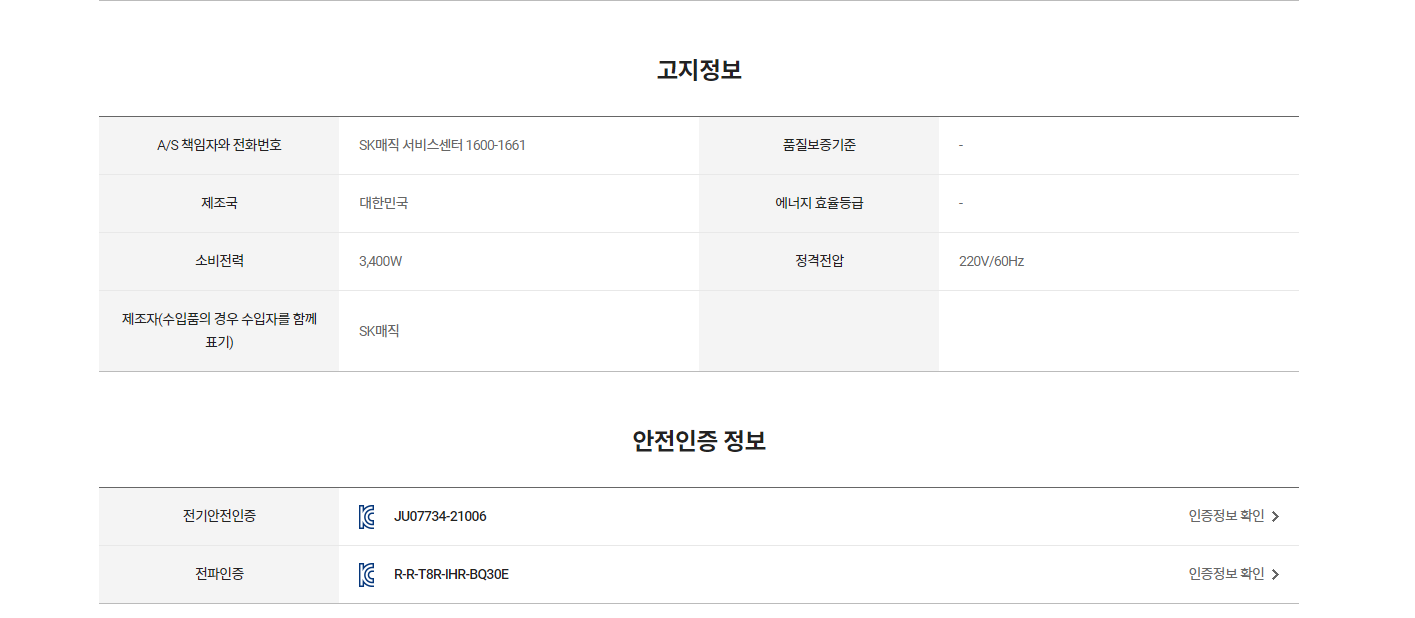Screen dimensions: 1415x618
Task: Click SK매직 서비스센터 1600-1661 phone text
Action: 442,145
